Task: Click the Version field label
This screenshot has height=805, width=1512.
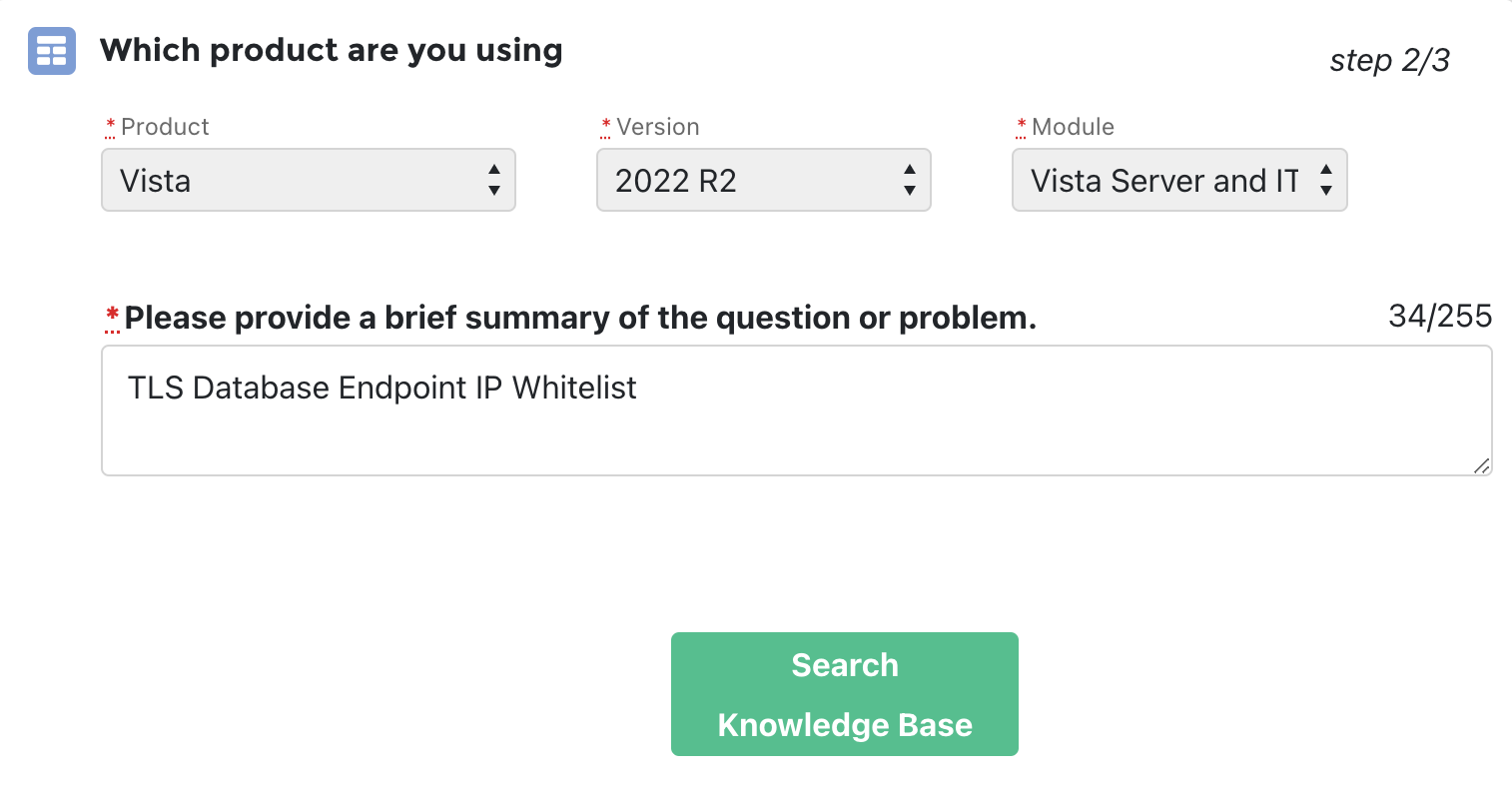Action: pyautogui.click(x=658, y=127)
